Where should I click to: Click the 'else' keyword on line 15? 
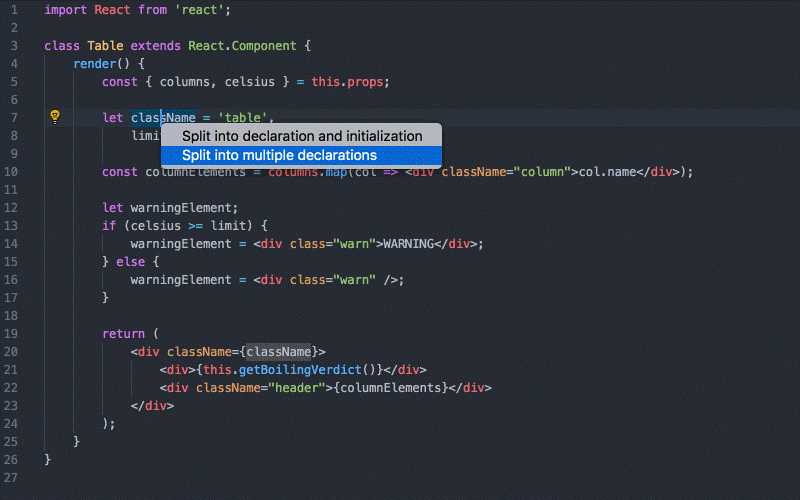pyautogui.click(x=130, y=262)
